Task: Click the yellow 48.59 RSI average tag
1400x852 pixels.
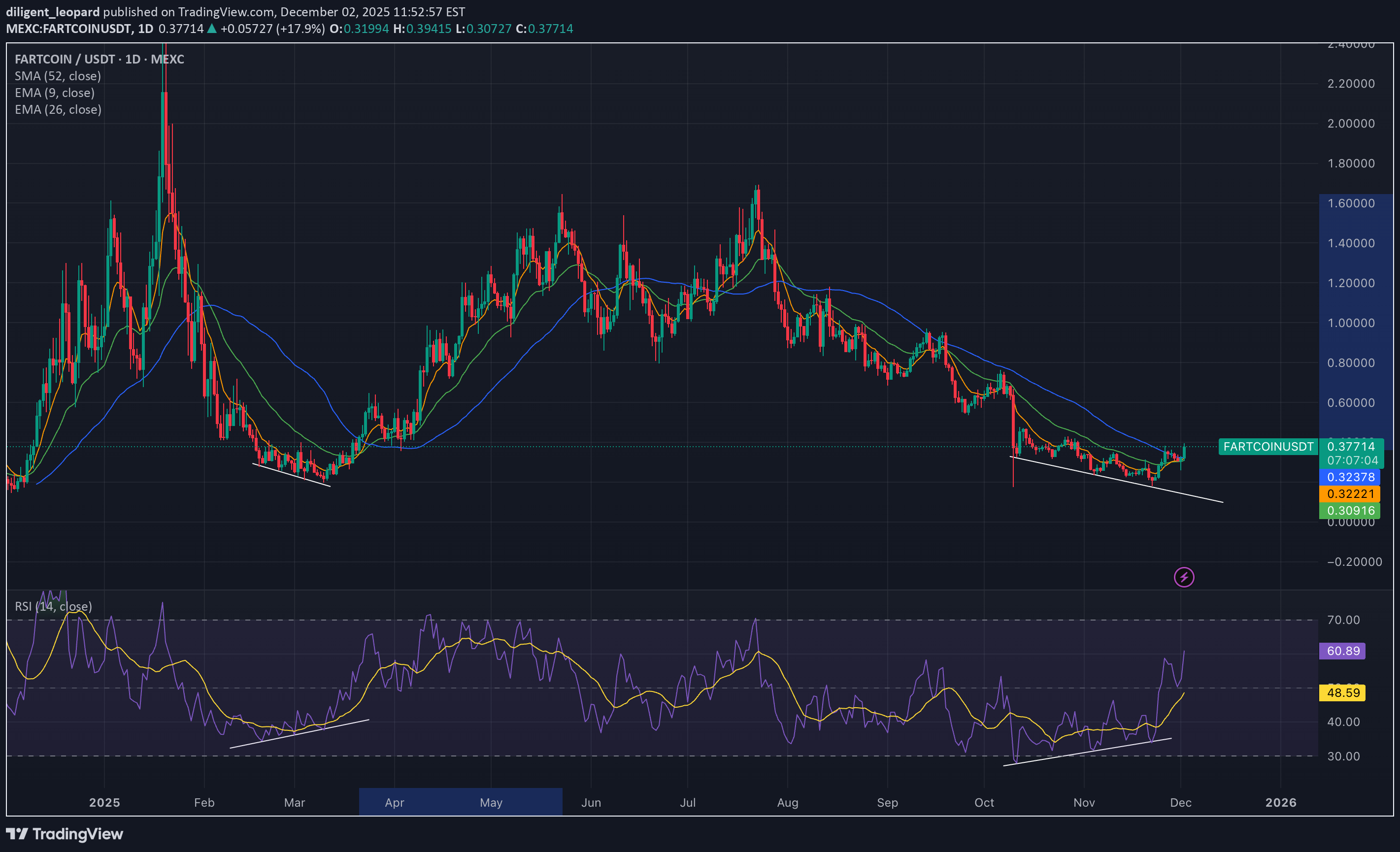Action: [1342, 692]
